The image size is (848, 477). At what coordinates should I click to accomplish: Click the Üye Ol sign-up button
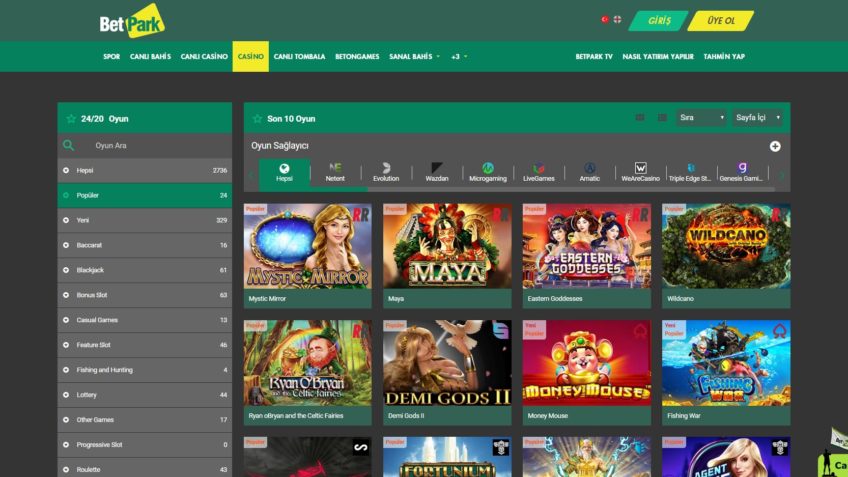(x=721, y=21)
